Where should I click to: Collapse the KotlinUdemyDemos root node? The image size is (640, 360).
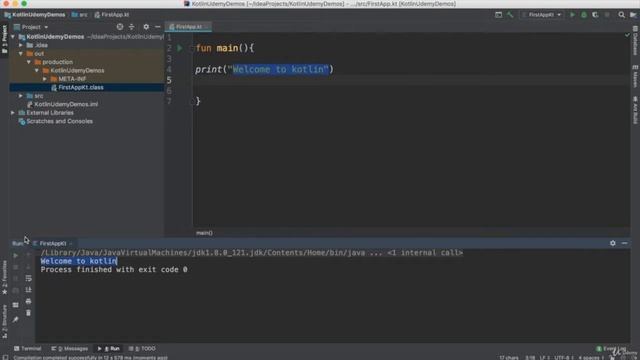click(x=13, y=37)
